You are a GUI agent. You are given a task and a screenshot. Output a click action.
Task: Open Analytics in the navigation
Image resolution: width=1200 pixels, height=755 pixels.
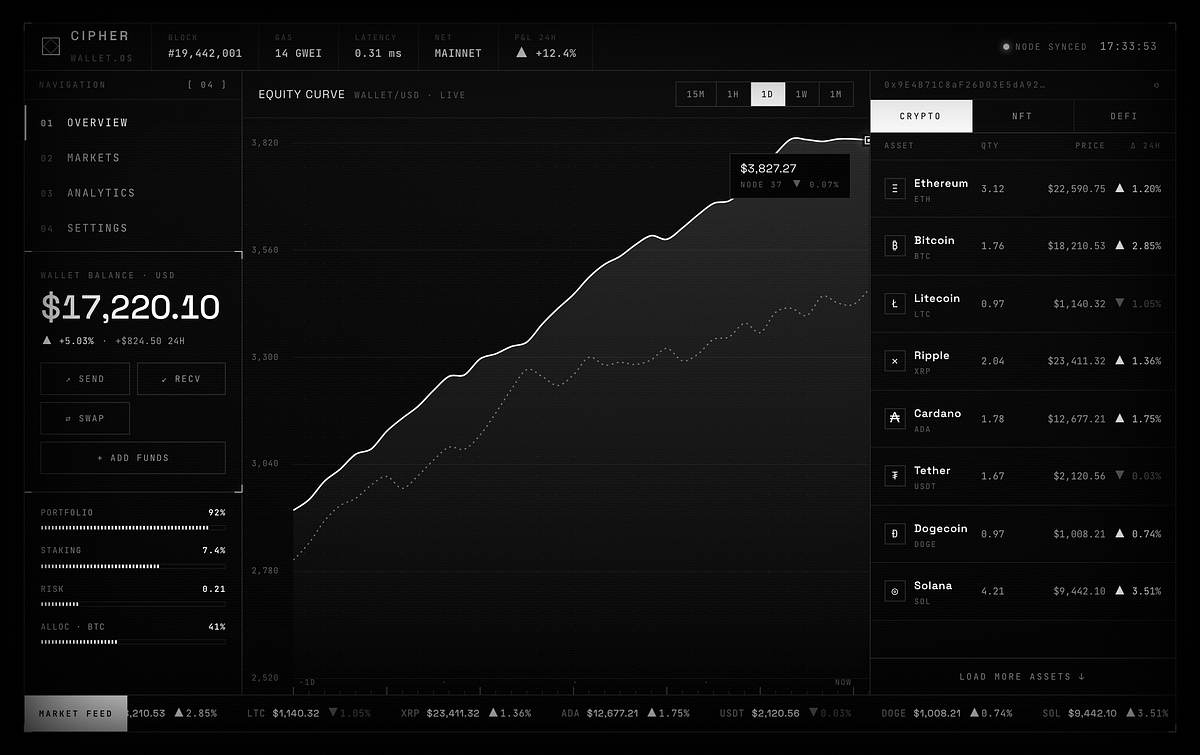click(x=133, y=193)
